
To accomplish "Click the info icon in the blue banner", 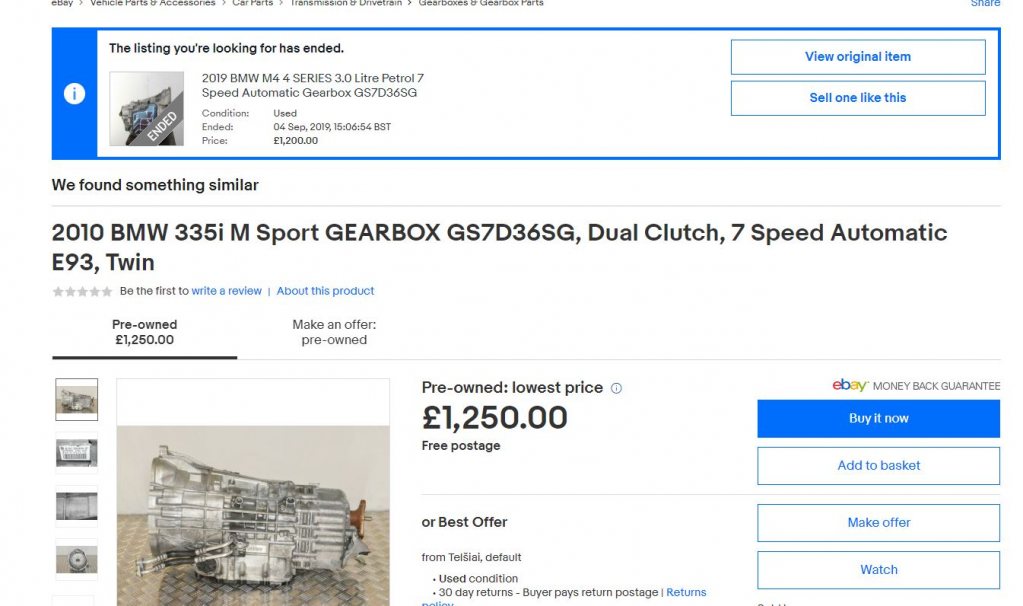I will (74, 94).
